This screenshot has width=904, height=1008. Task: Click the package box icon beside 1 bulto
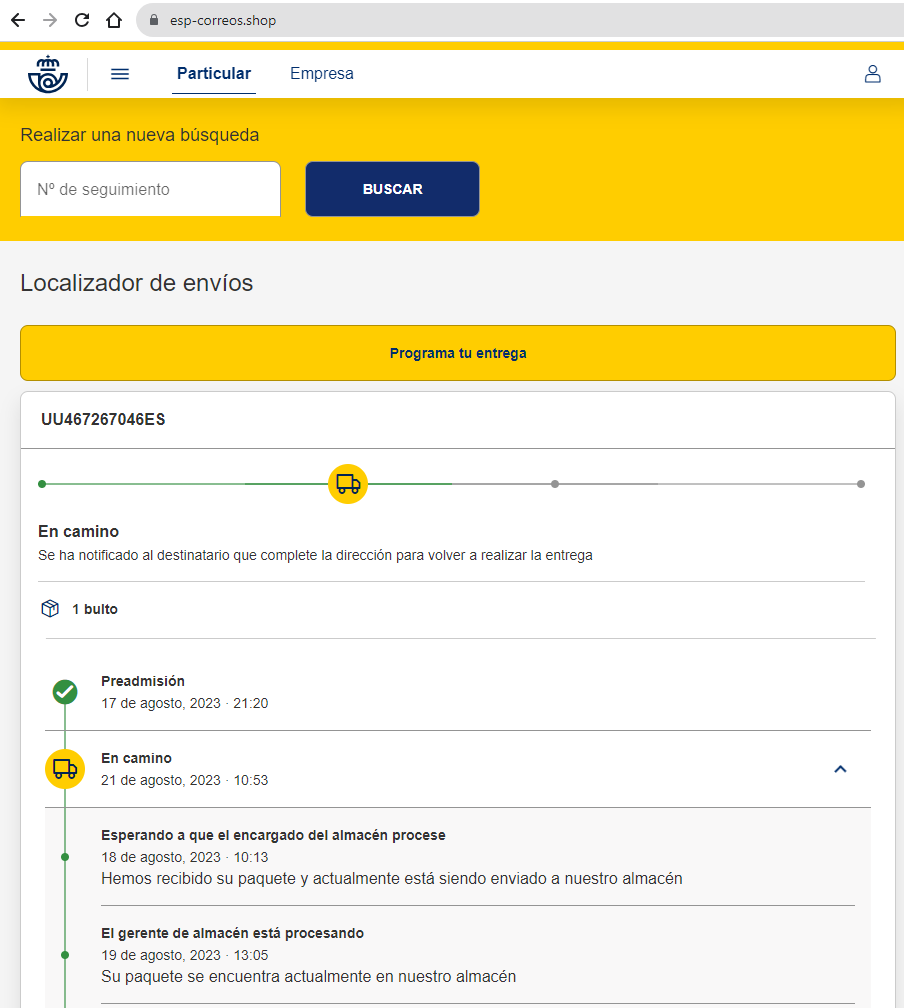point(50,608)
